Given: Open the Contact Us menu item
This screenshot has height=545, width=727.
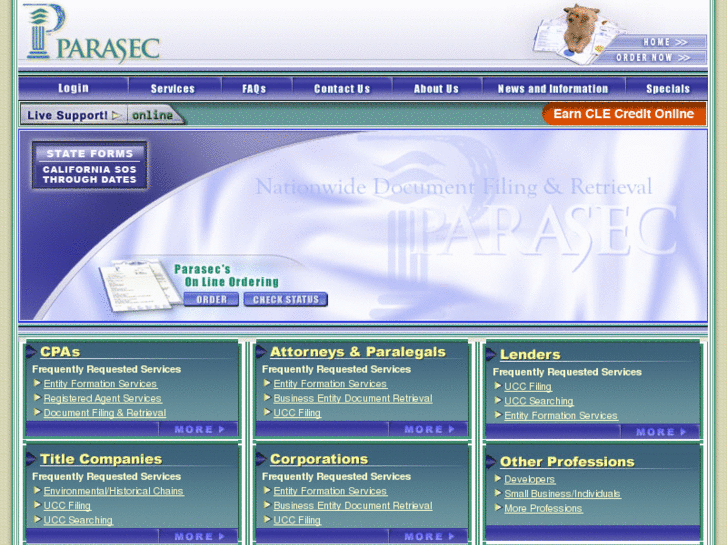Looking at the screenshot, I should click(342, 89).
